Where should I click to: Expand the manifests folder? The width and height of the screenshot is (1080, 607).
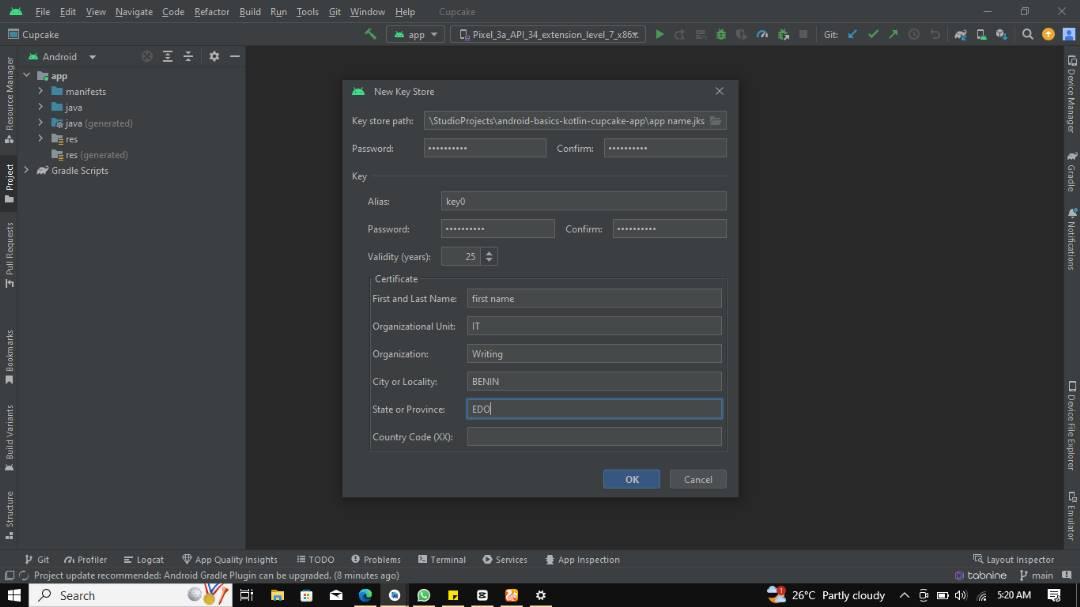(x=41, y=91)
